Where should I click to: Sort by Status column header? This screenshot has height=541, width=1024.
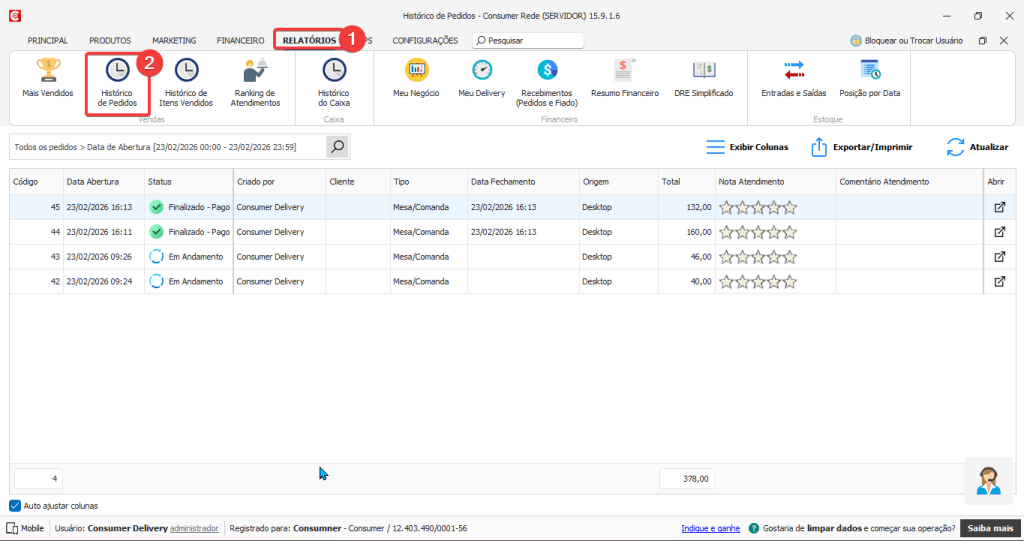coord(189,182)
